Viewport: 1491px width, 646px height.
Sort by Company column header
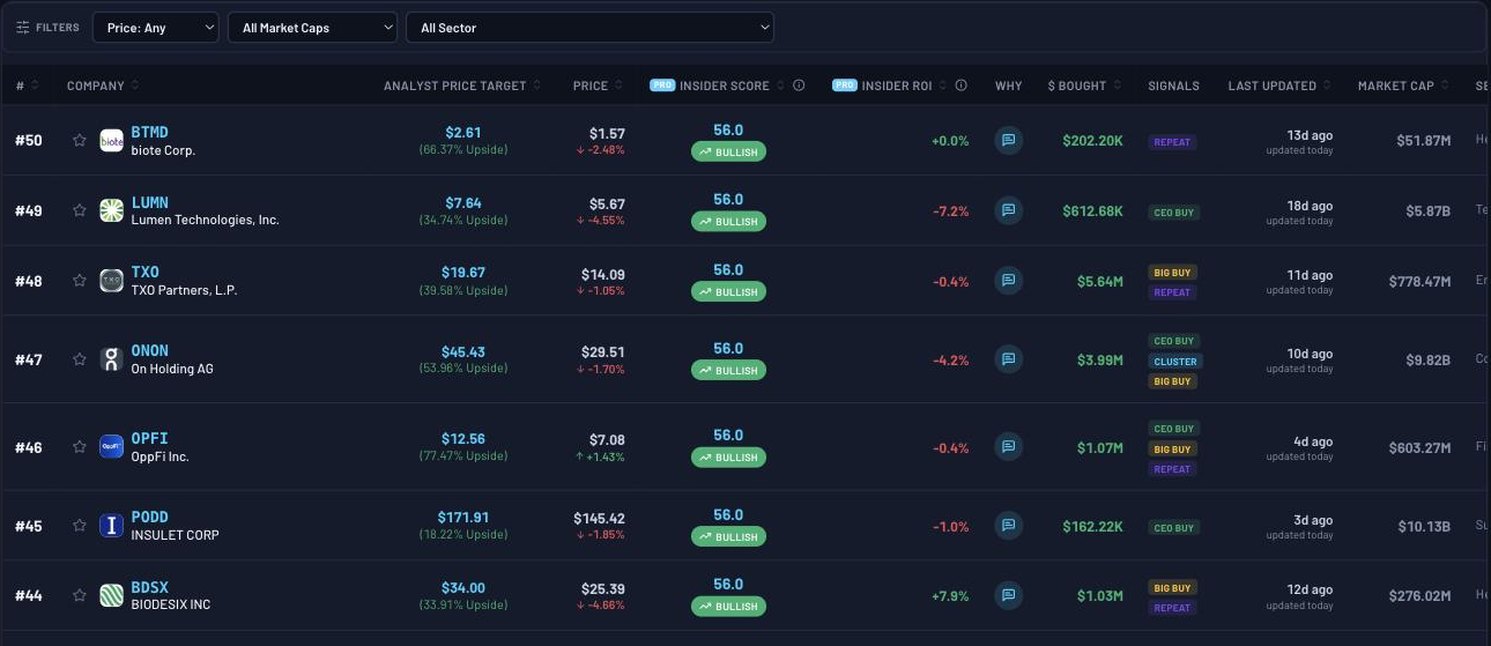coord(103,85)
